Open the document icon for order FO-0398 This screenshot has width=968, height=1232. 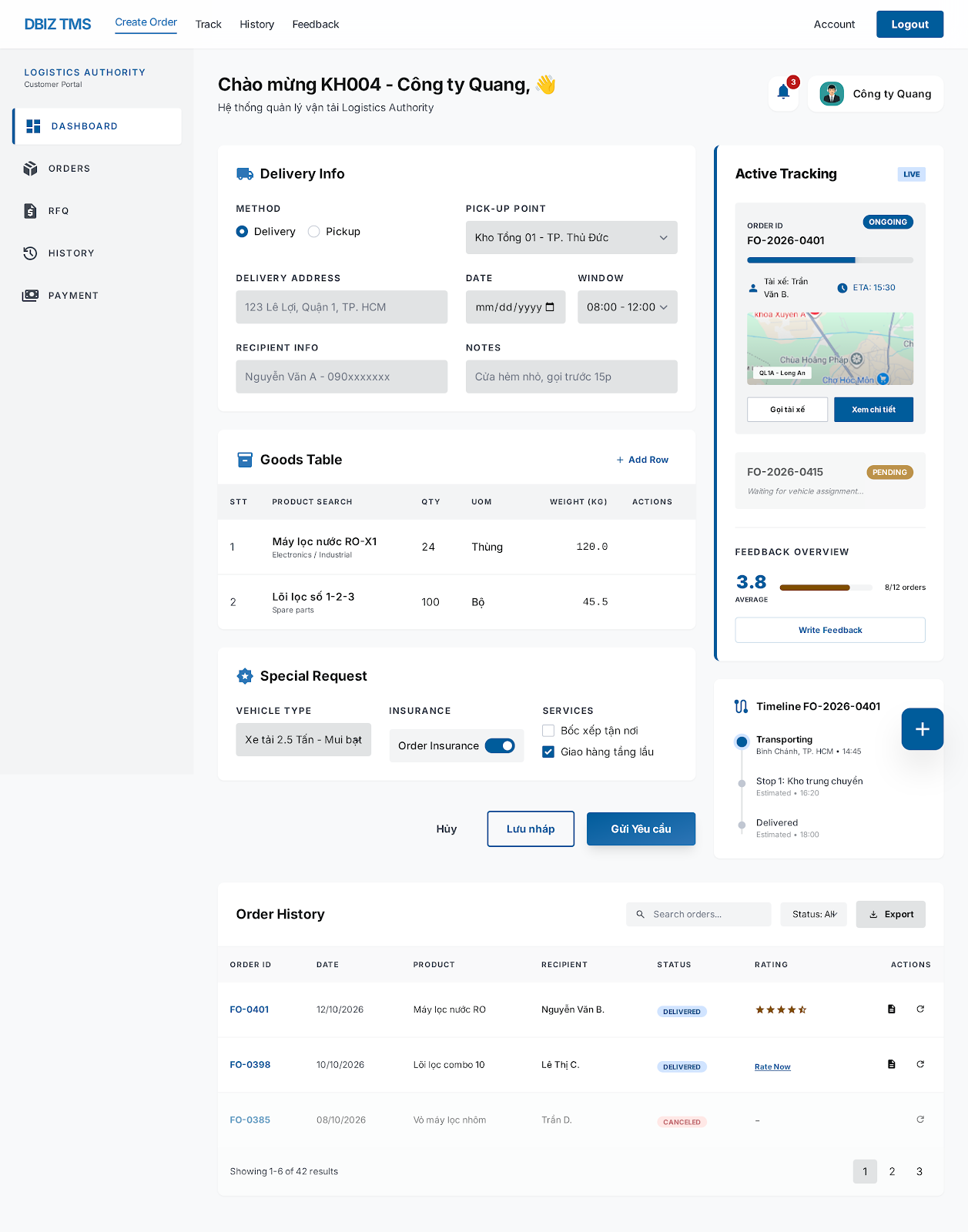coord(892,1064)
